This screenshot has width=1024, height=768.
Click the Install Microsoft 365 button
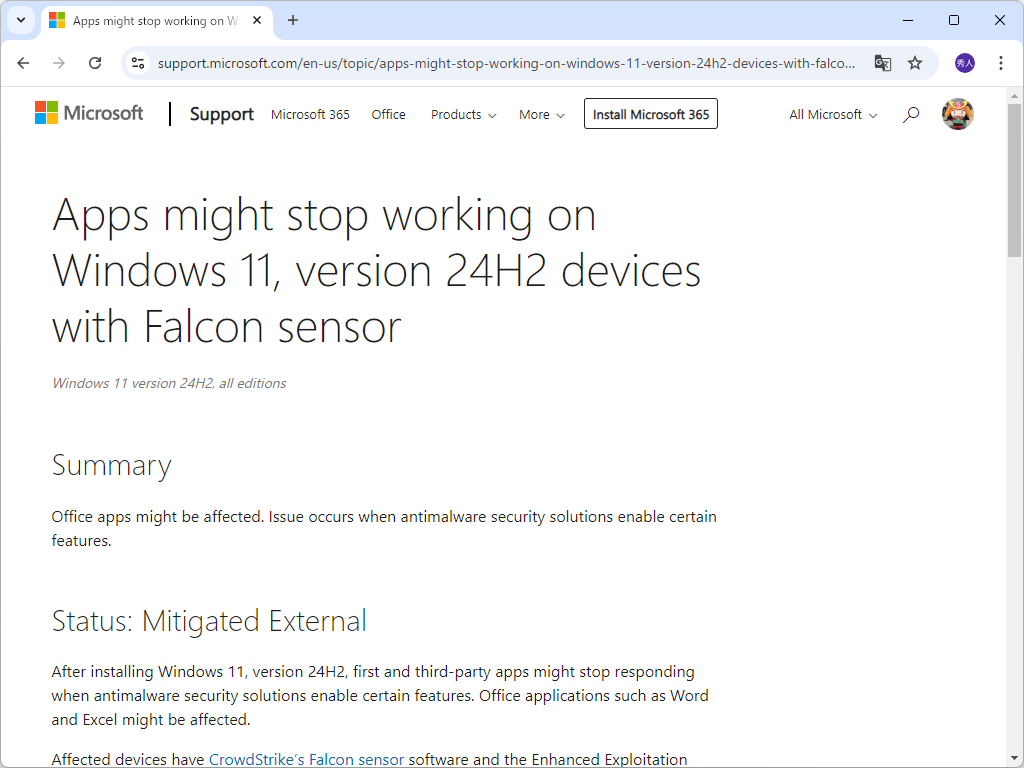click(650, 113)
